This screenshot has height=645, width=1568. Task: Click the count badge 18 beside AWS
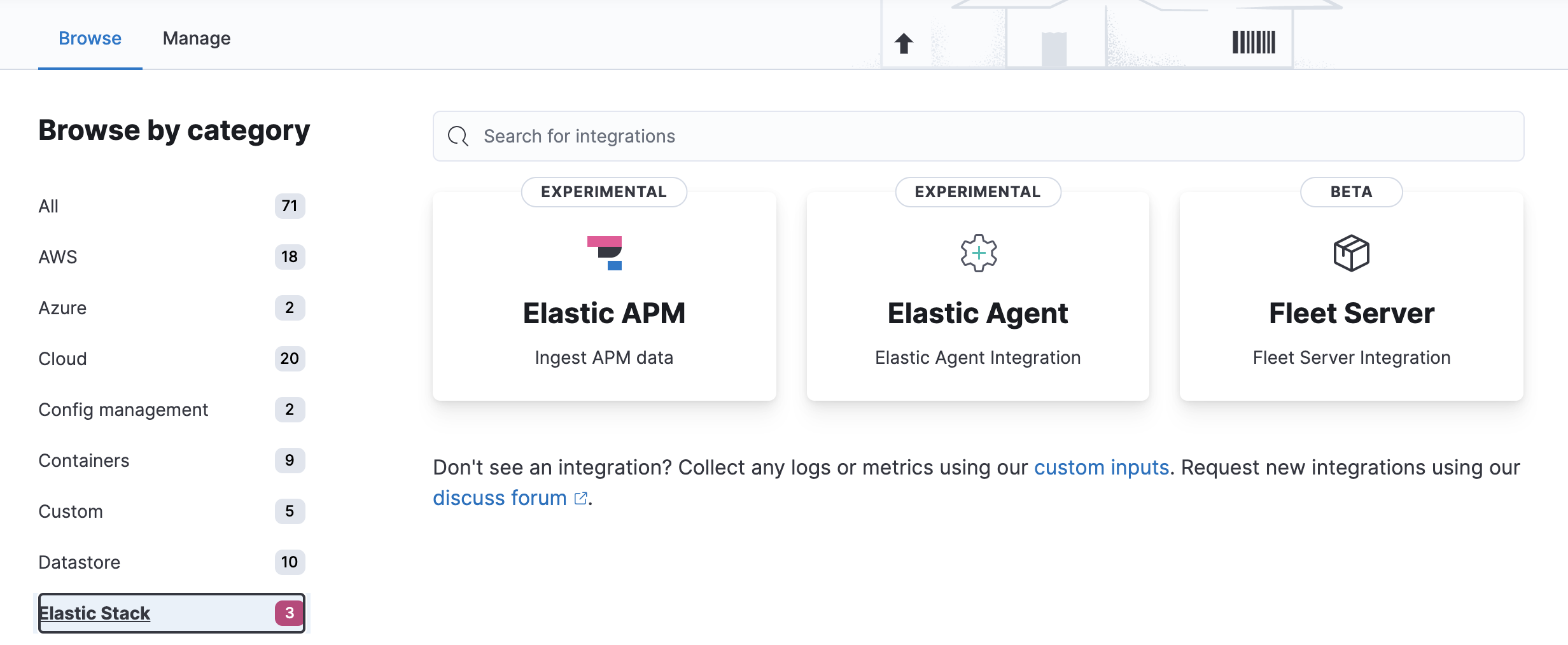click(x=290, y=257)
